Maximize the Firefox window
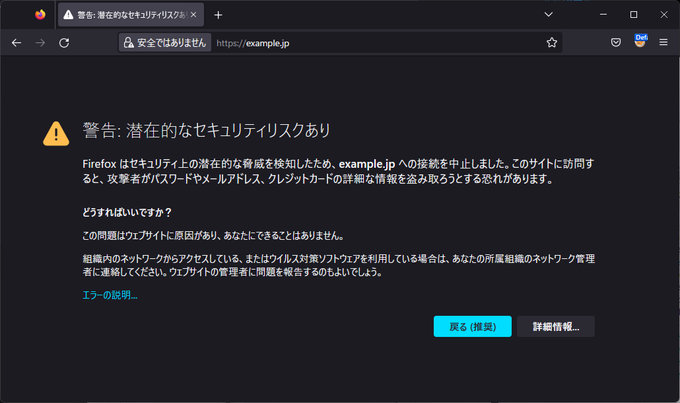Screen dimensions: 680x403 pyautogui.click(x=634, y=15)
